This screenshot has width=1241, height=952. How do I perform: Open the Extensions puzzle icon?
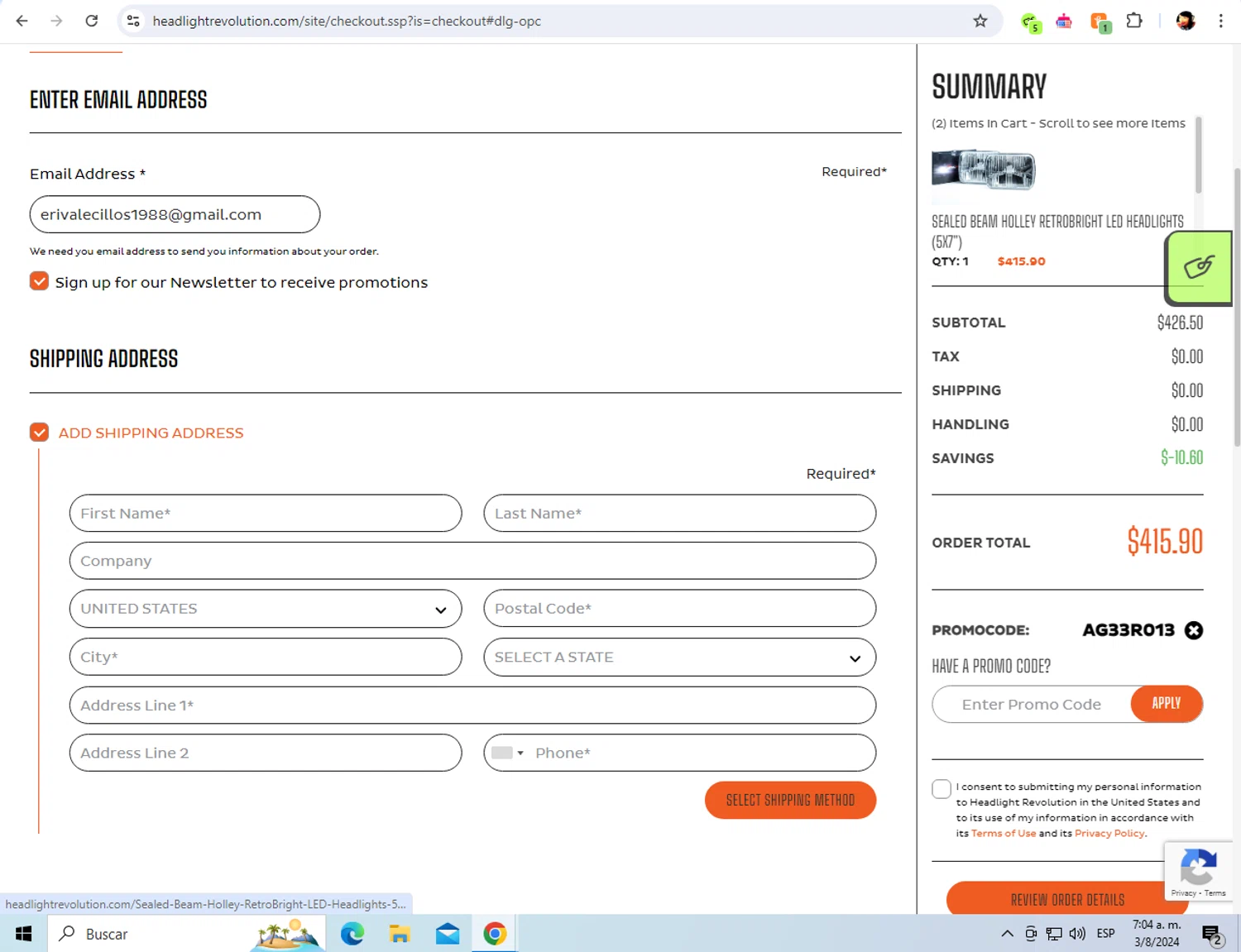(x=1134, y=21)
